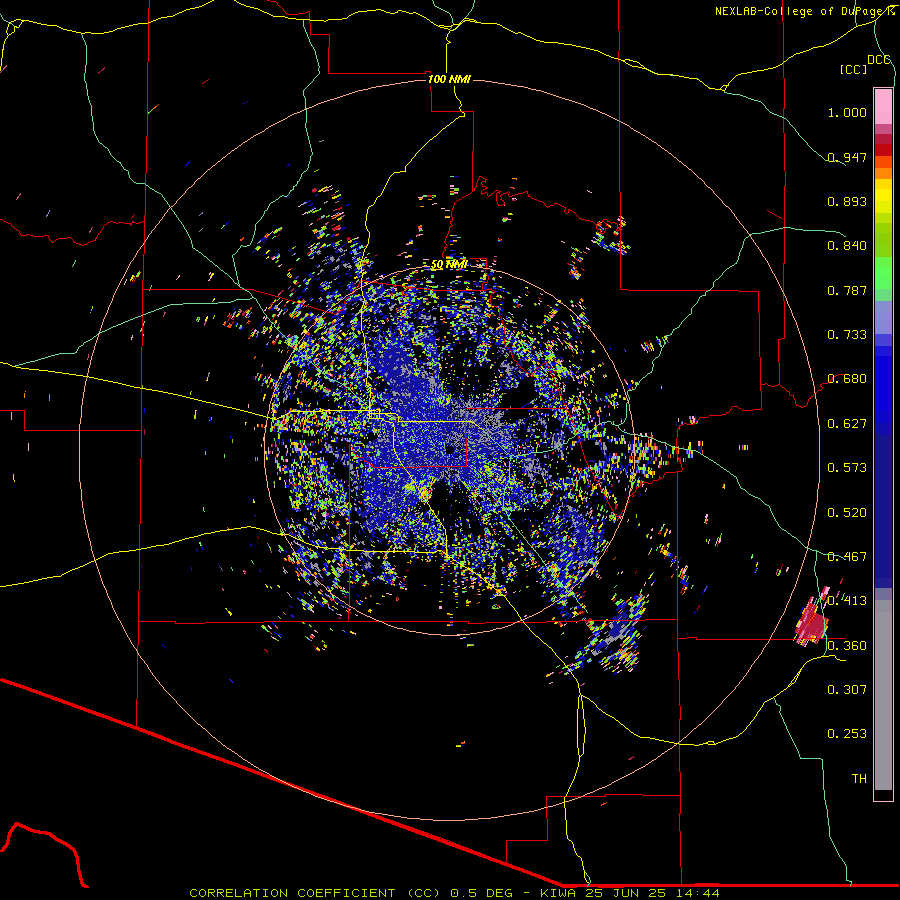Click the 50 NMI range ring label

tap(449, 265)
